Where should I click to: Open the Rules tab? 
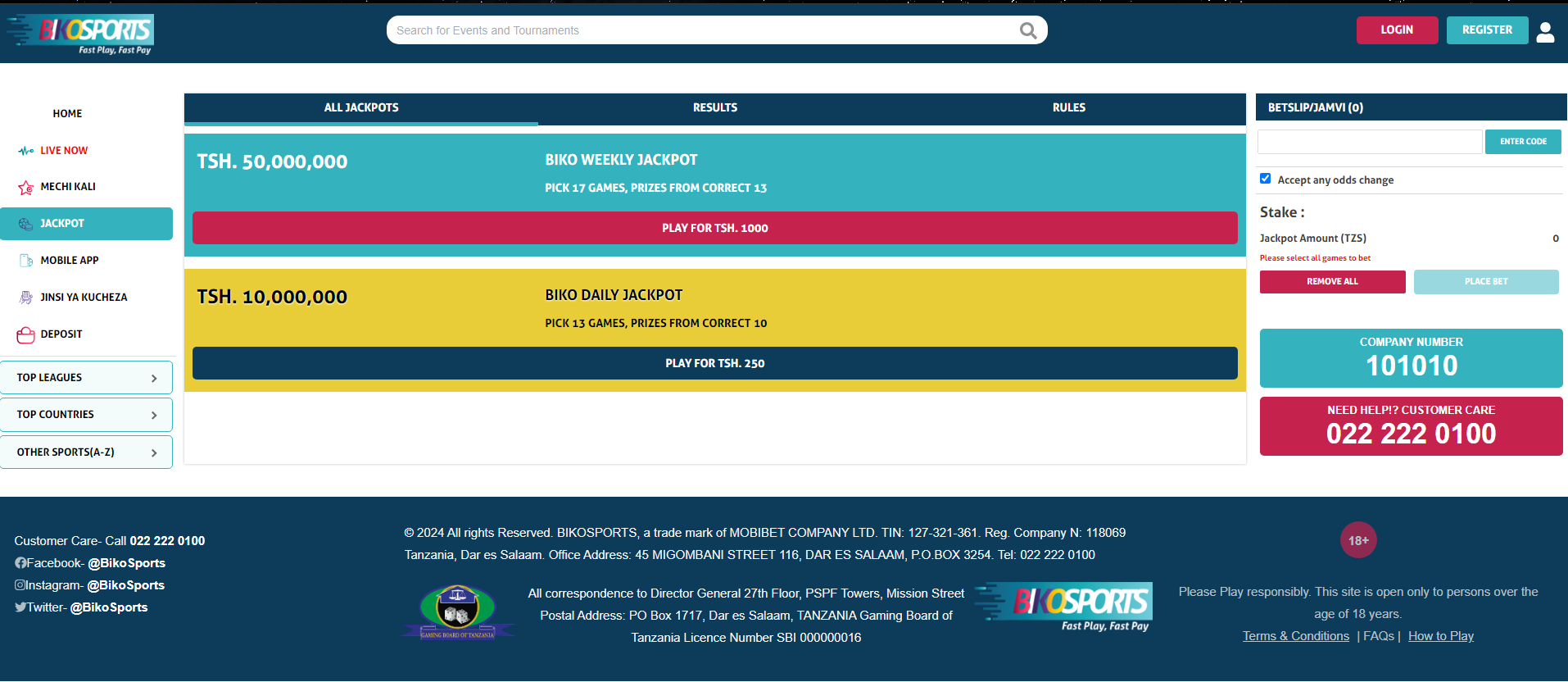1069,108
